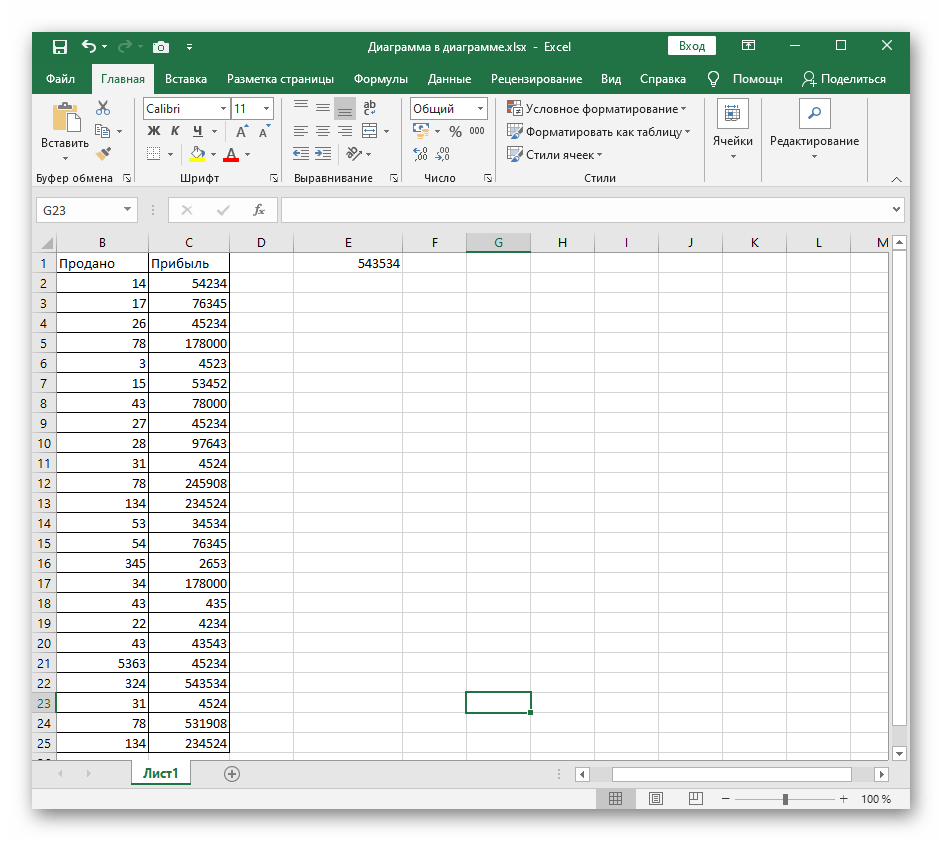Viewport: 942px width, 841px height.
Task: Click the Name Box showing G23
Action: tap(78, 210)
